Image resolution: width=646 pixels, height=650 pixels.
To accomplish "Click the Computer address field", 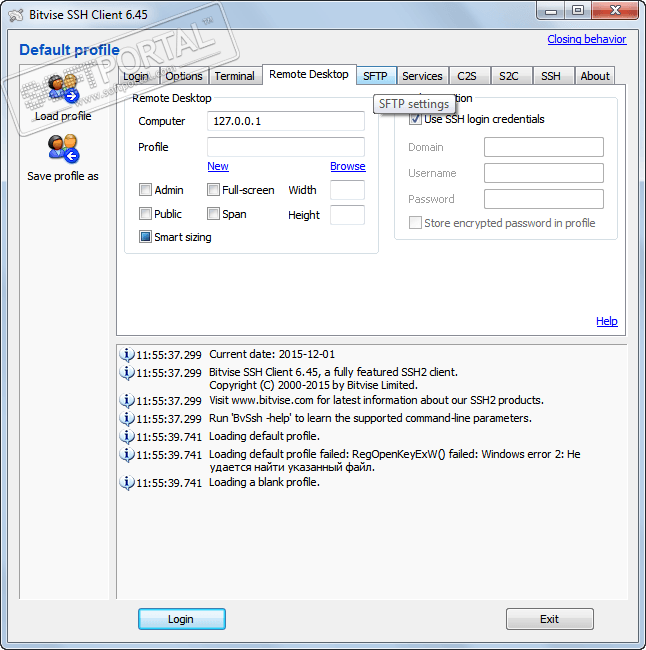I will coord(286,121).
